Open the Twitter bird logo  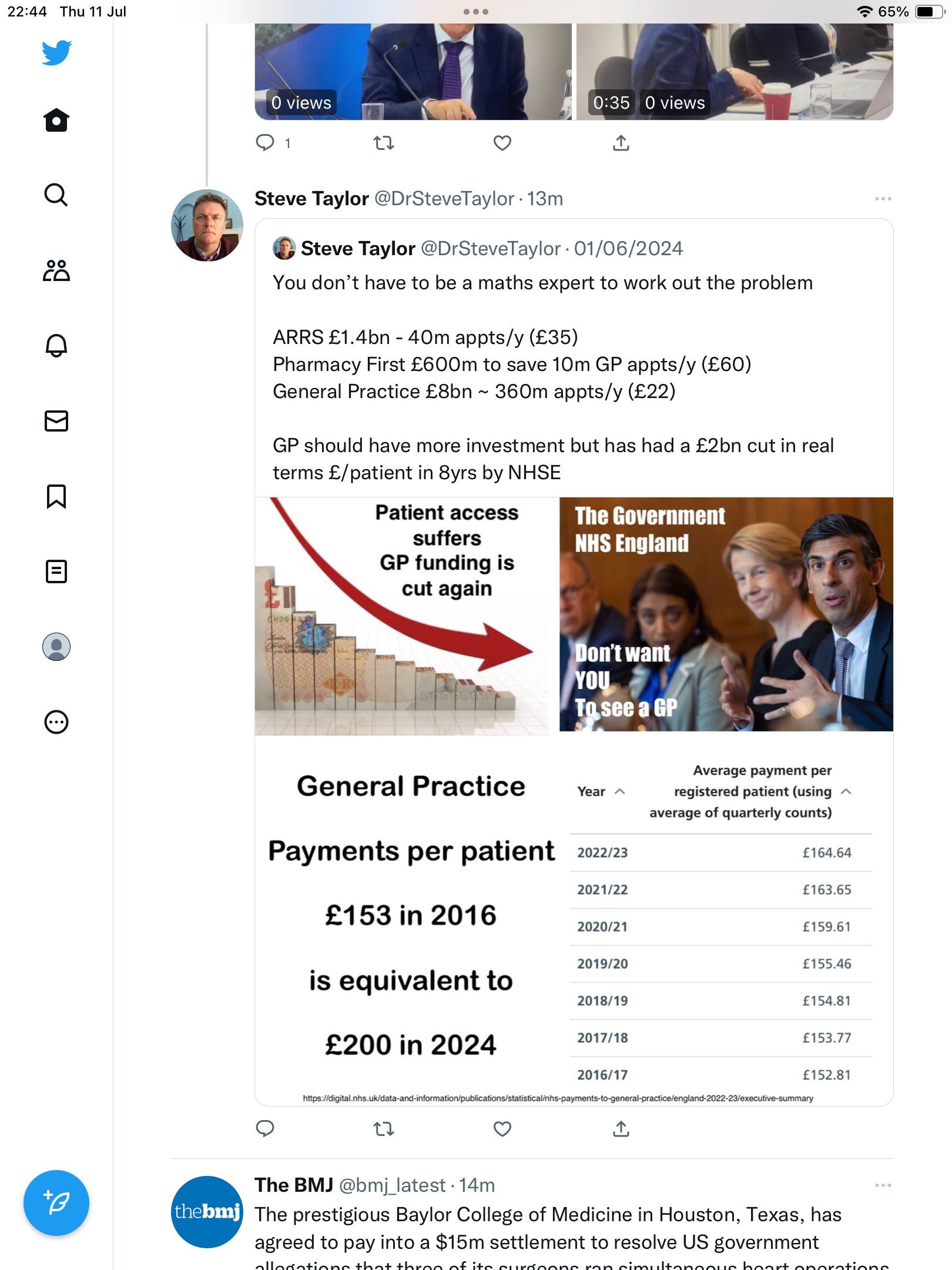56,53
